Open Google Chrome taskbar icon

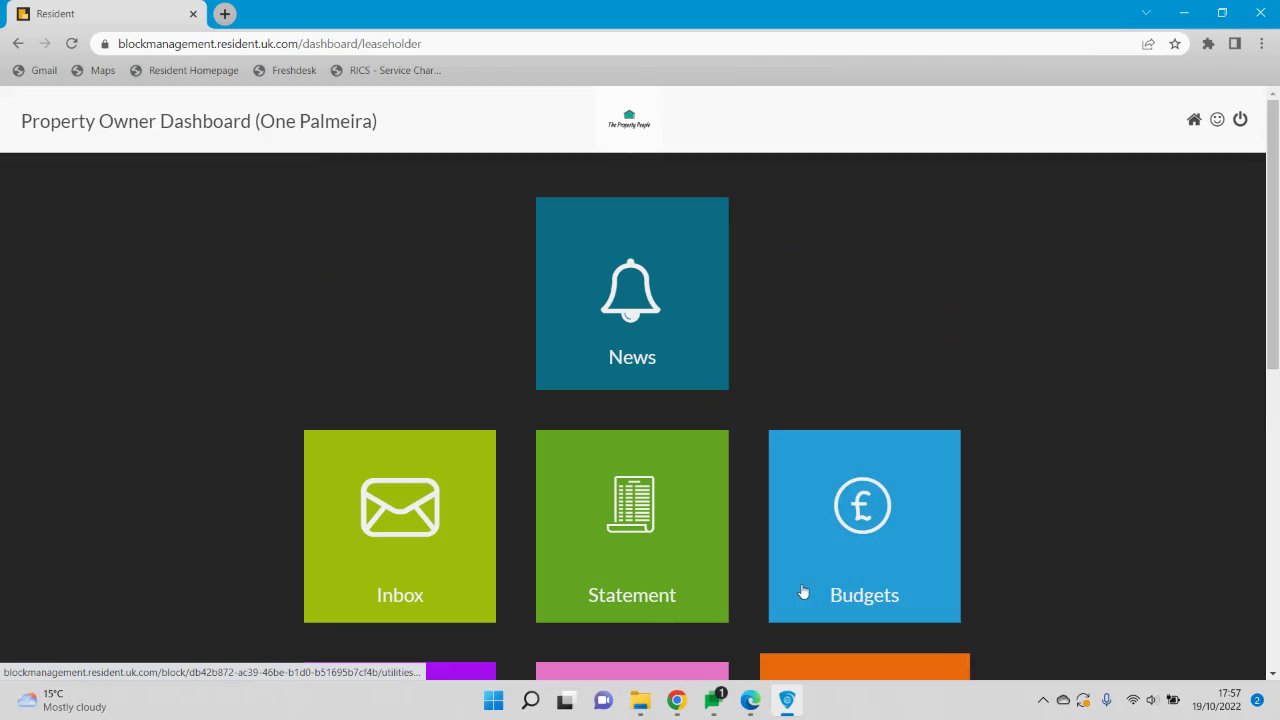pos(677,700)
